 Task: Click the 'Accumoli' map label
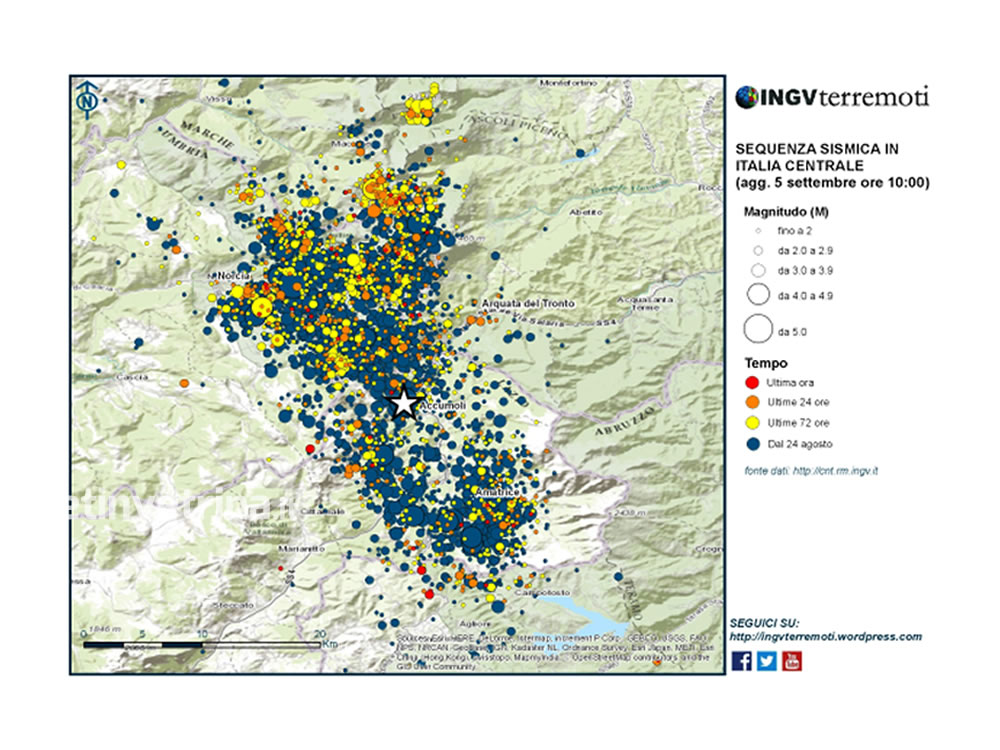443,405
